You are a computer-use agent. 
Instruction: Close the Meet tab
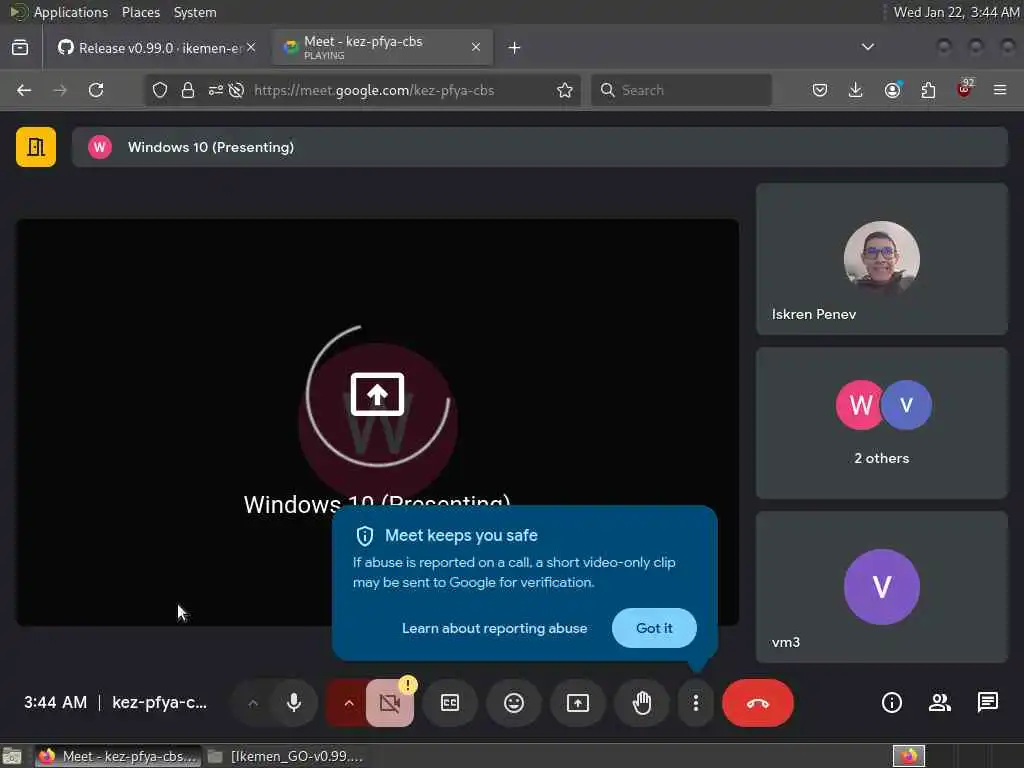coord(476,47)
